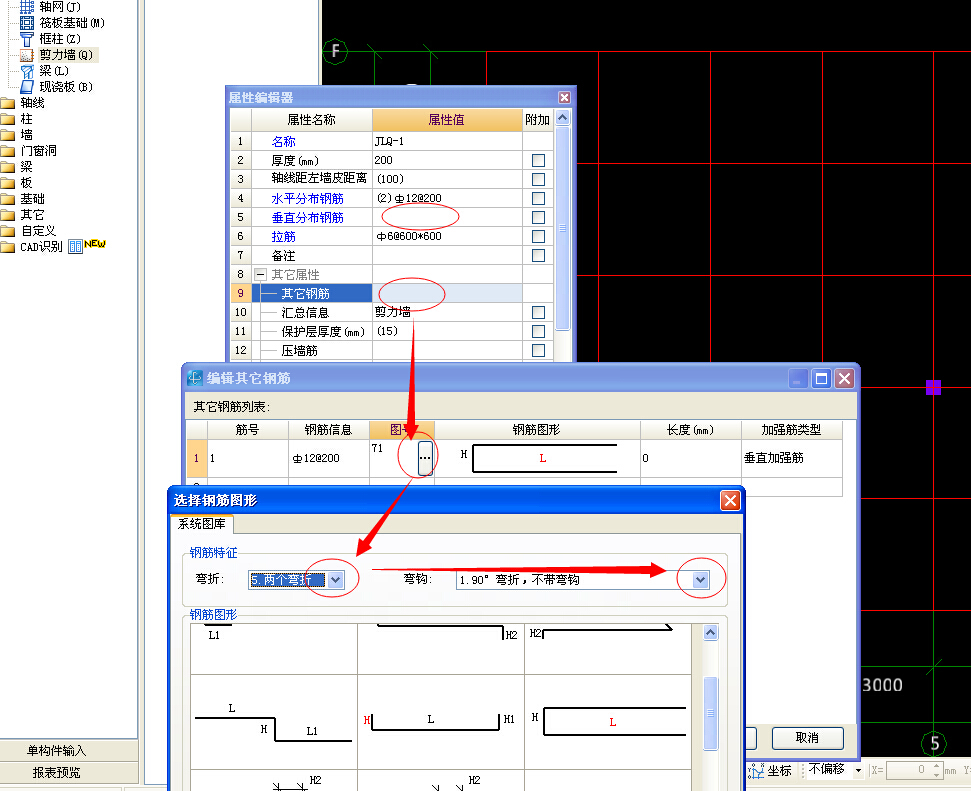Image resolution: width=971 pixels, height=791 pixels.
Task: Click the 属性名称 column header
Action: coord(311,120)
